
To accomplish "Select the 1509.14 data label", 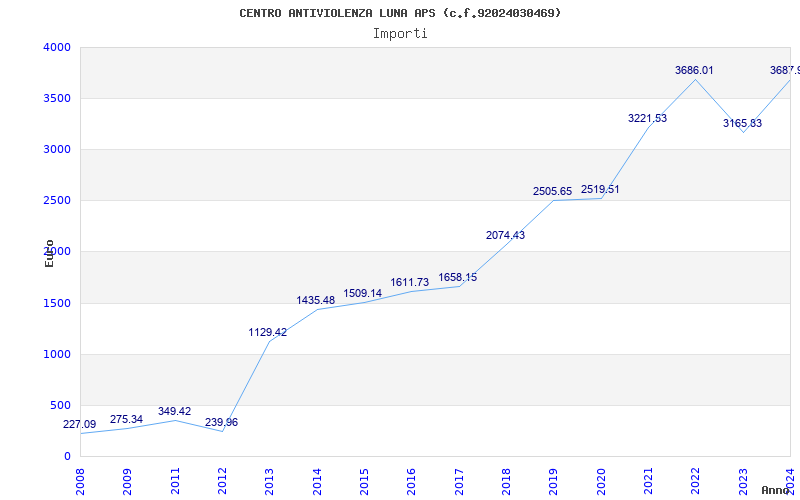I will pyautogui.click(x=363, y=293).
